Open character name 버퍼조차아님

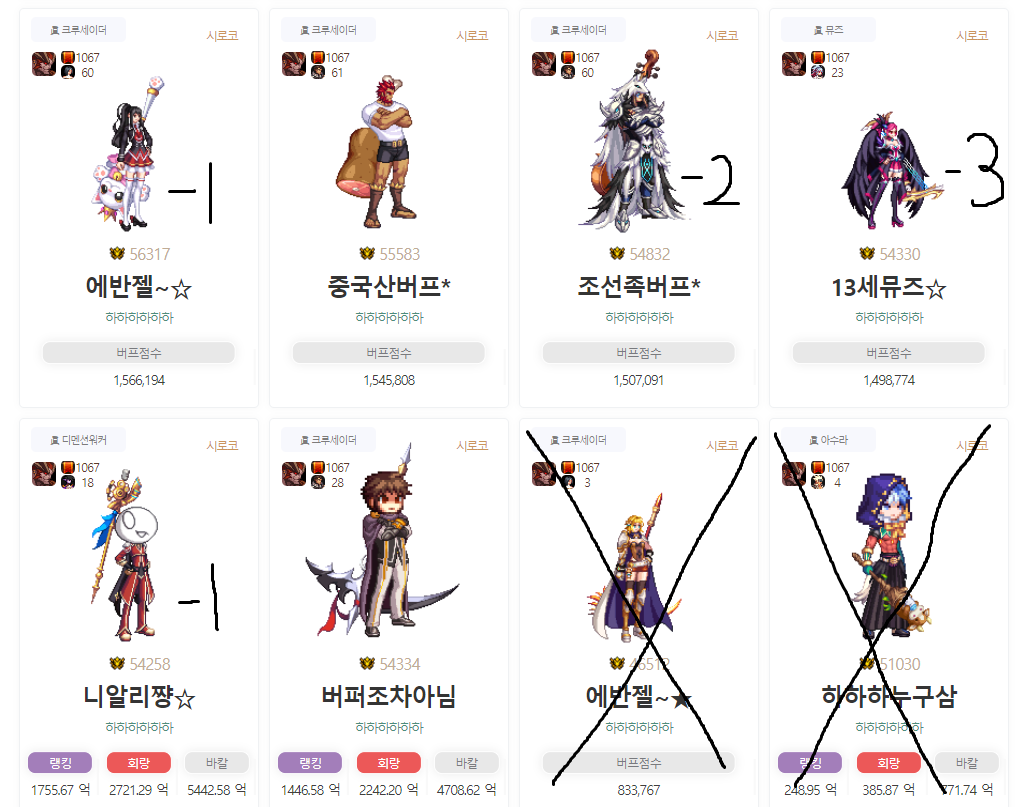tap(388, 696)
